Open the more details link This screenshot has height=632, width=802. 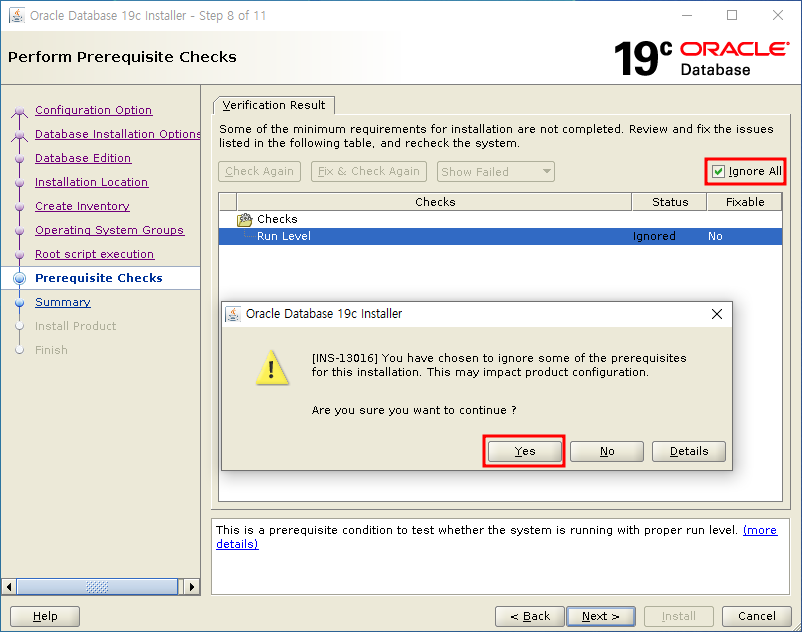(760, 530)
